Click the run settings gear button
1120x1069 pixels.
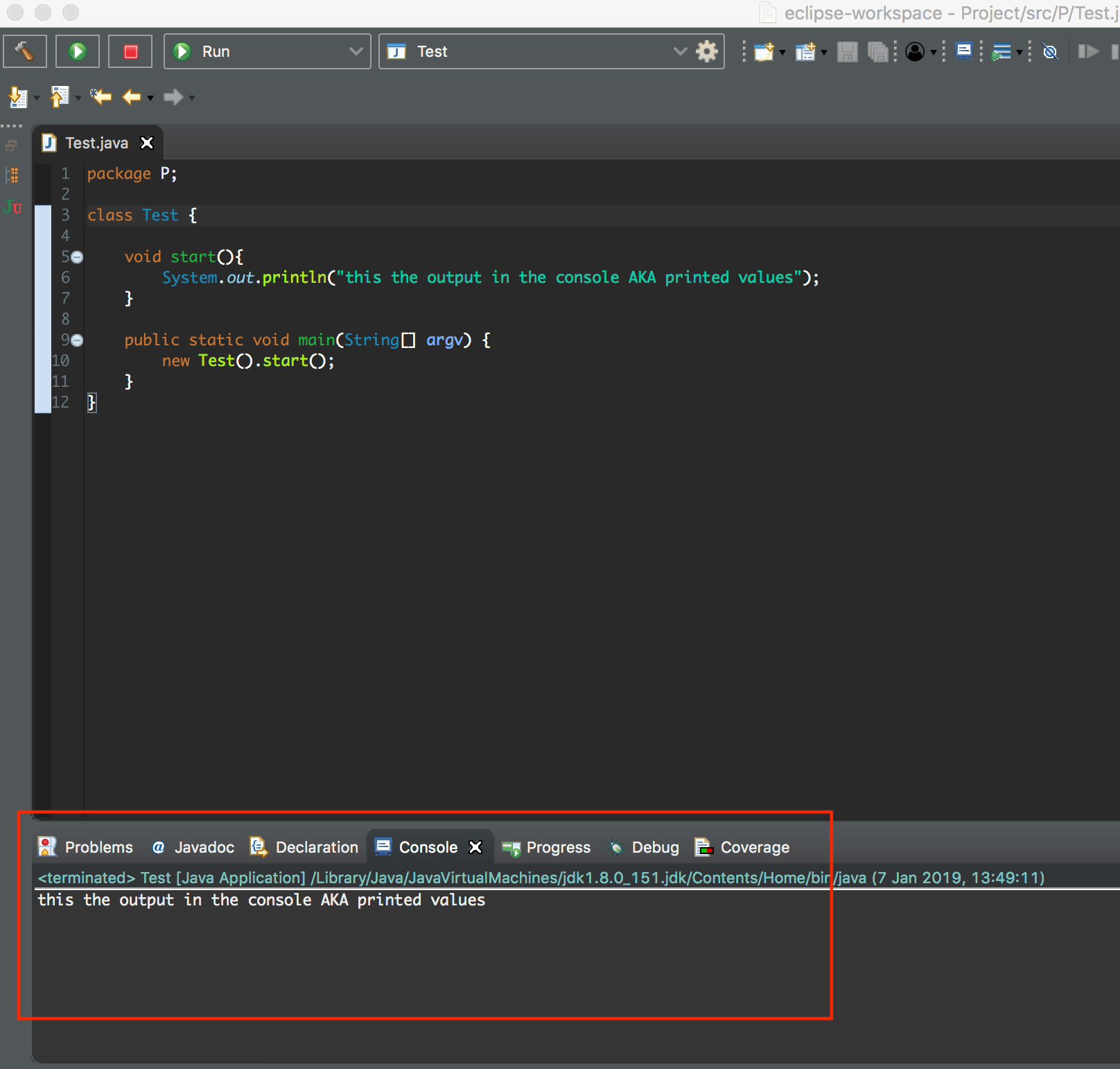click(x=706, y=51)
